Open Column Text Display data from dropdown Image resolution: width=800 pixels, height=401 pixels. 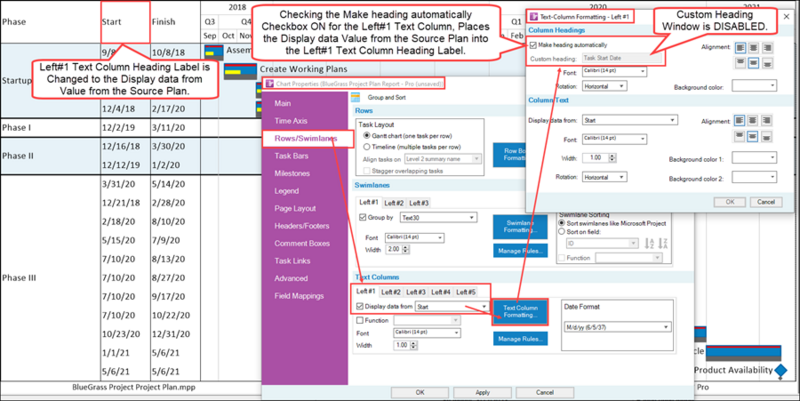coord(630,120)
